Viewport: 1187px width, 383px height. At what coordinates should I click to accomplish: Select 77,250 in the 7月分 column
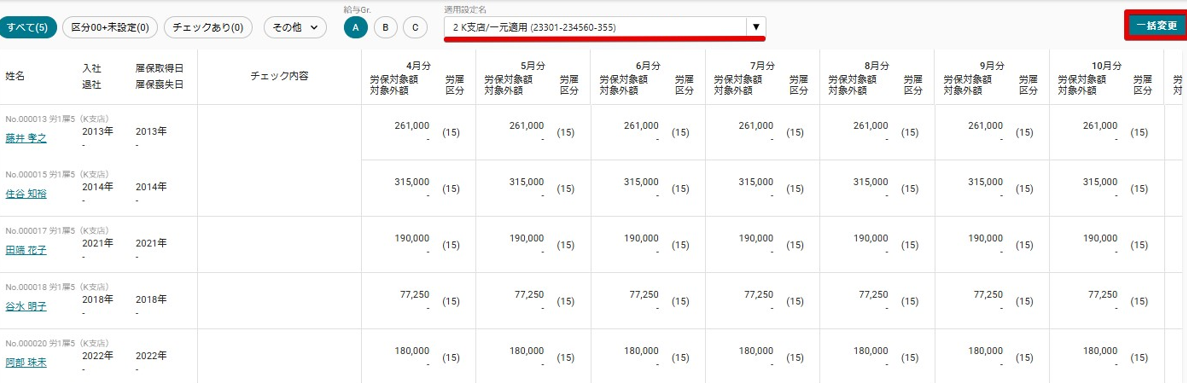759,294
